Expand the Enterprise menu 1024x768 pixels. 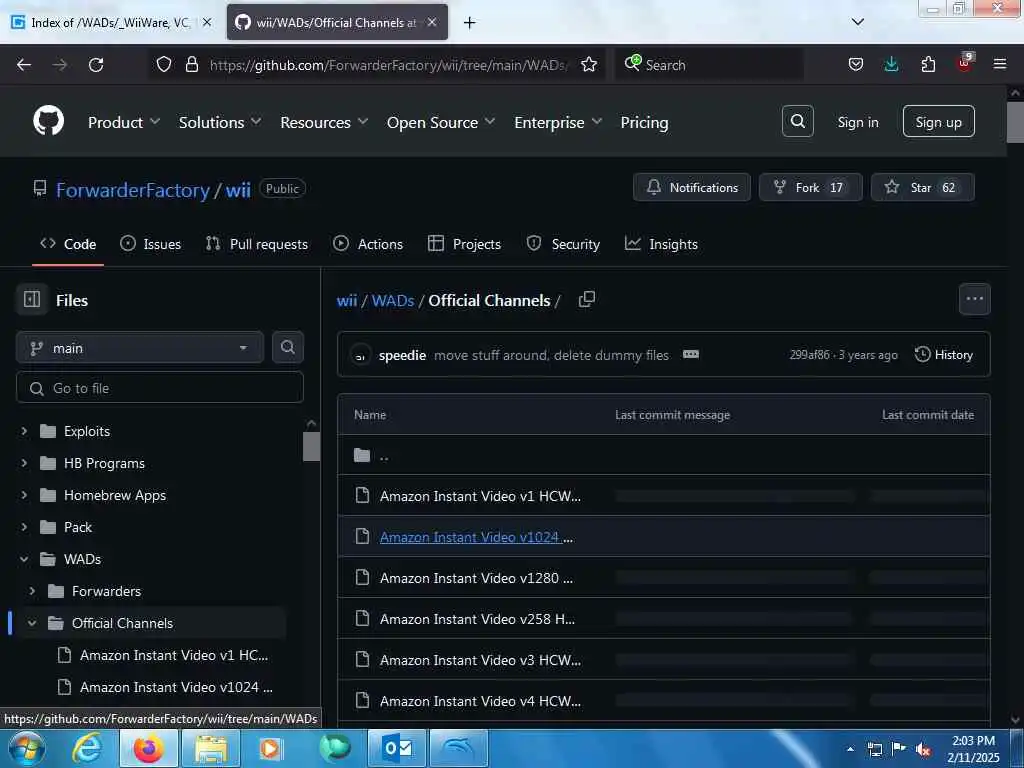click(x=558, y=122)
